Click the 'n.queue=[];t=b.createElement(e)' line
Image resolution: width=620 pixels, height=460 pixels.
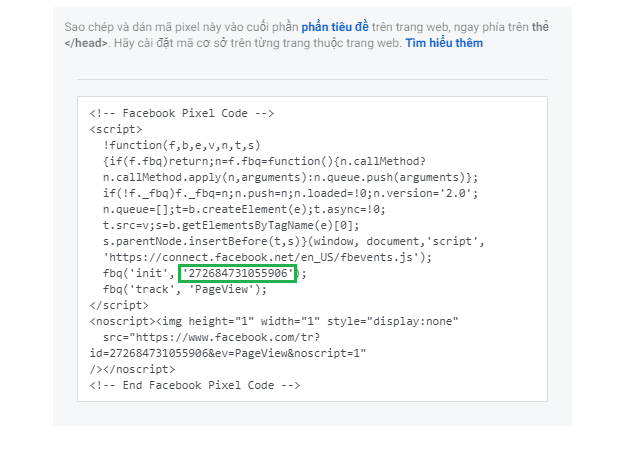tap(244, 209)
